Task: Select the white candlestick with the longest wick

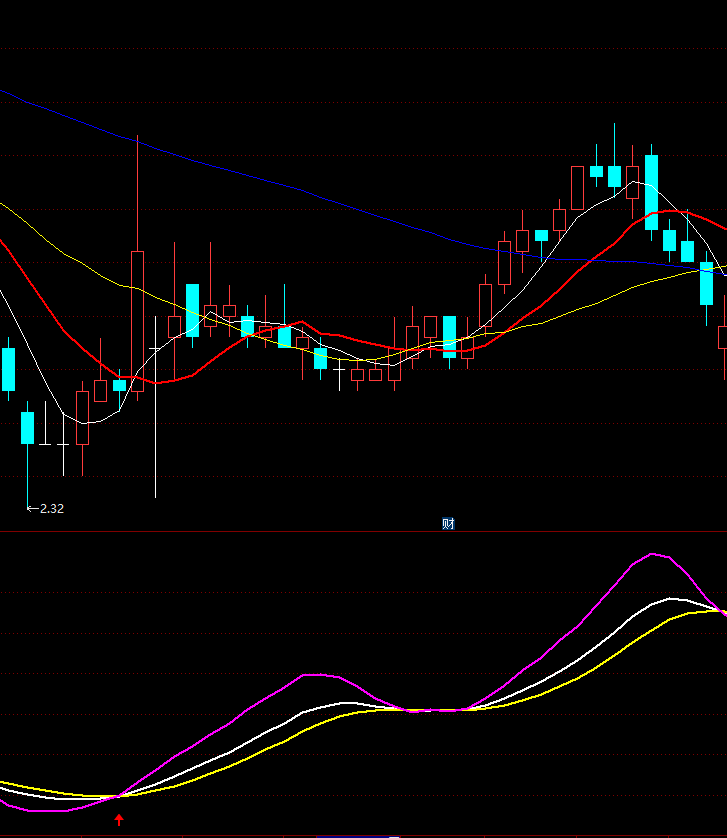Action: click(156, 407)
